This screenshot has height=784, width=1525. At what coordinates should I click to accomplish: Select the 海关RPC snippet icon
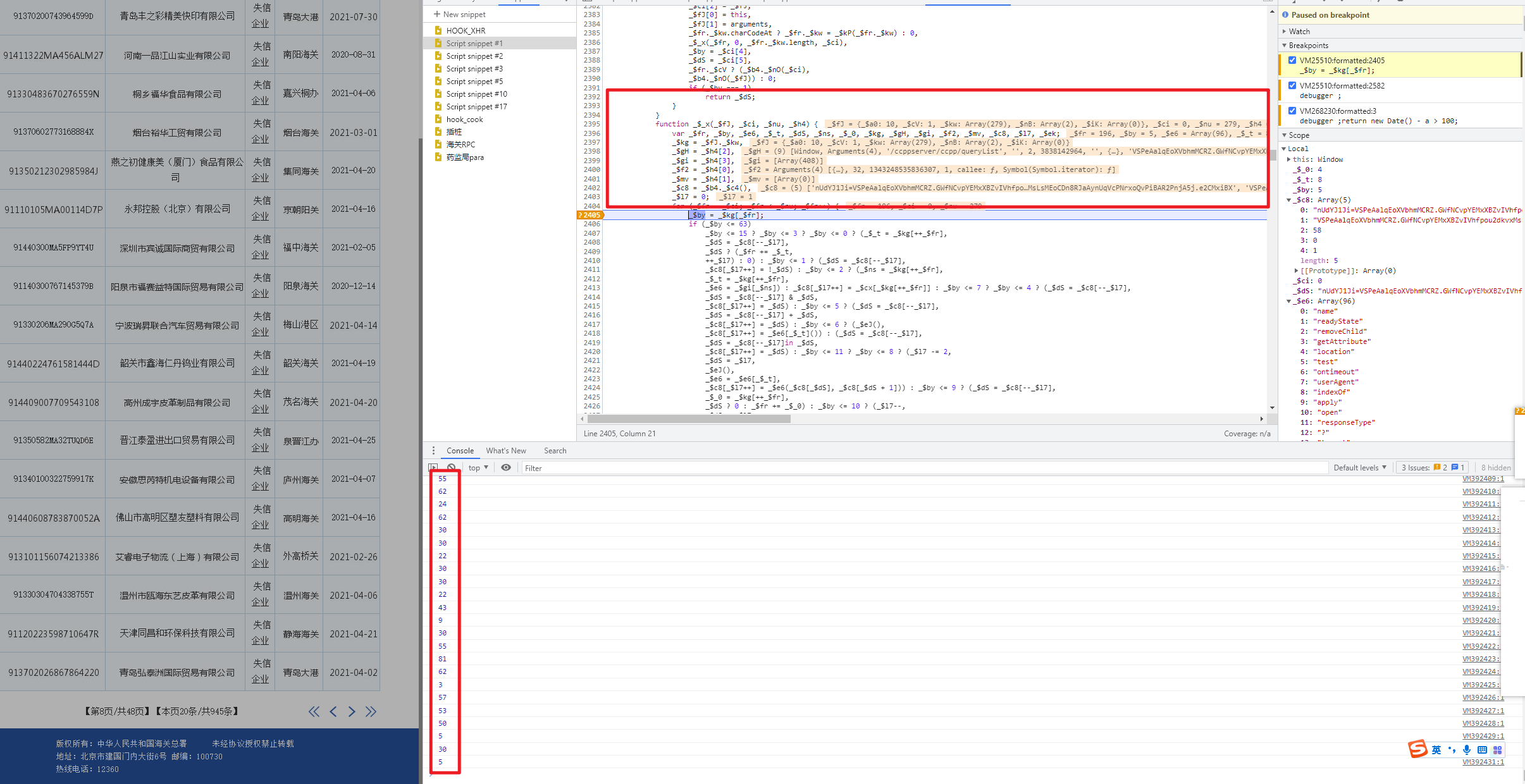click(x=438, y=144)
